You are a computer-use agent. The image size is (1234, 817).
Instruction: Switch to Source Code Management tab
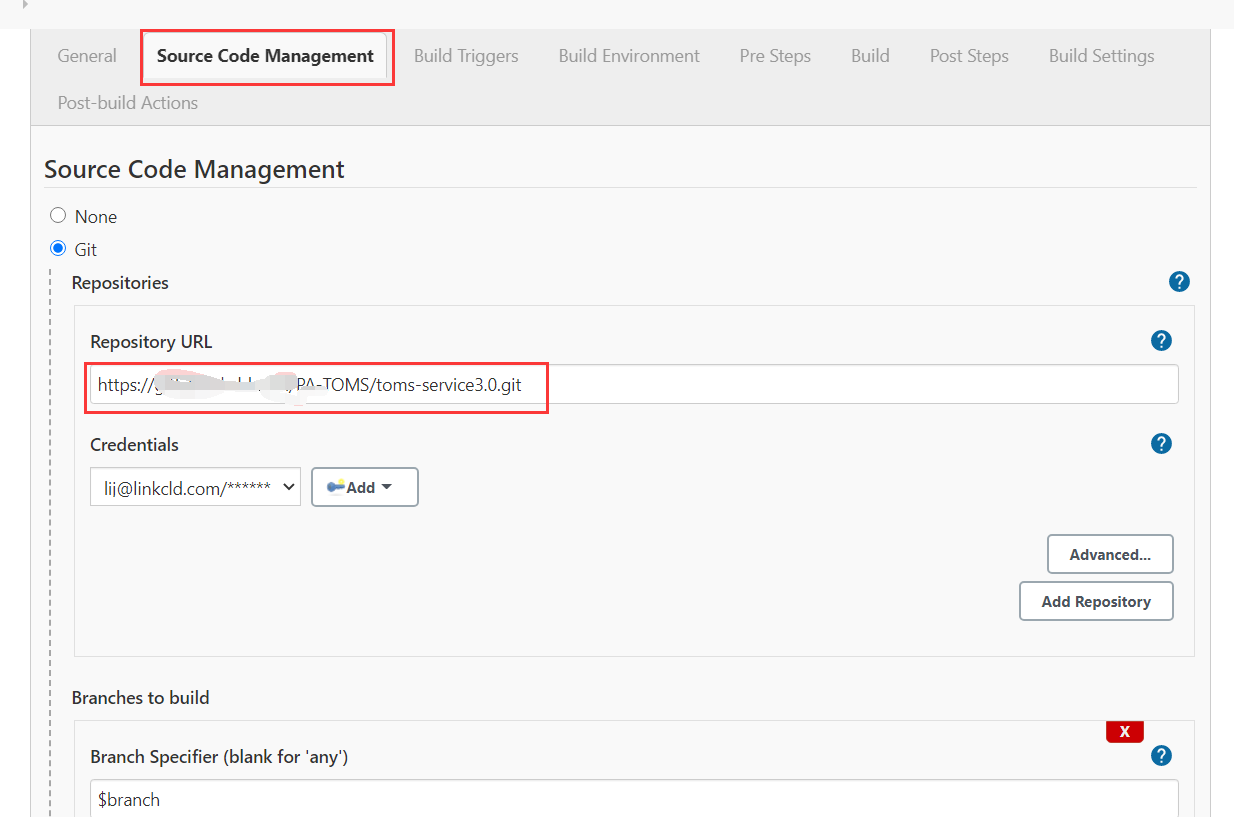(x=265, y=56)
